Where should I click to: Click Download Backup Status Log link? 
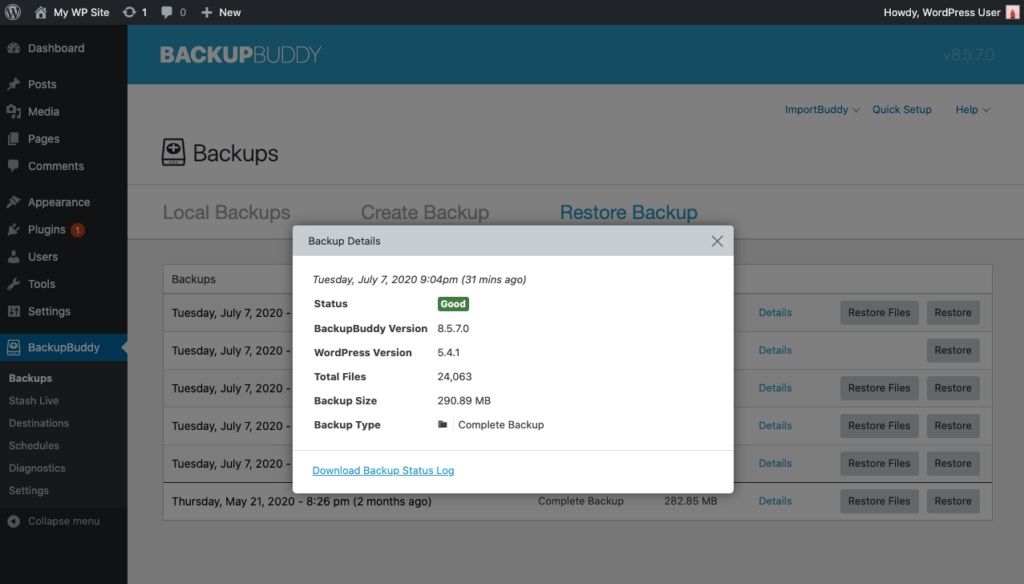point(383,470)
